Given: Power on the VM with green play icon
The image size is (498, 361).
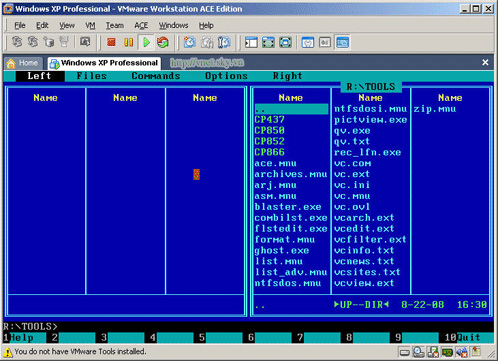Looking at the screenshot, I should pyautogui.click(x=146, y=42).
